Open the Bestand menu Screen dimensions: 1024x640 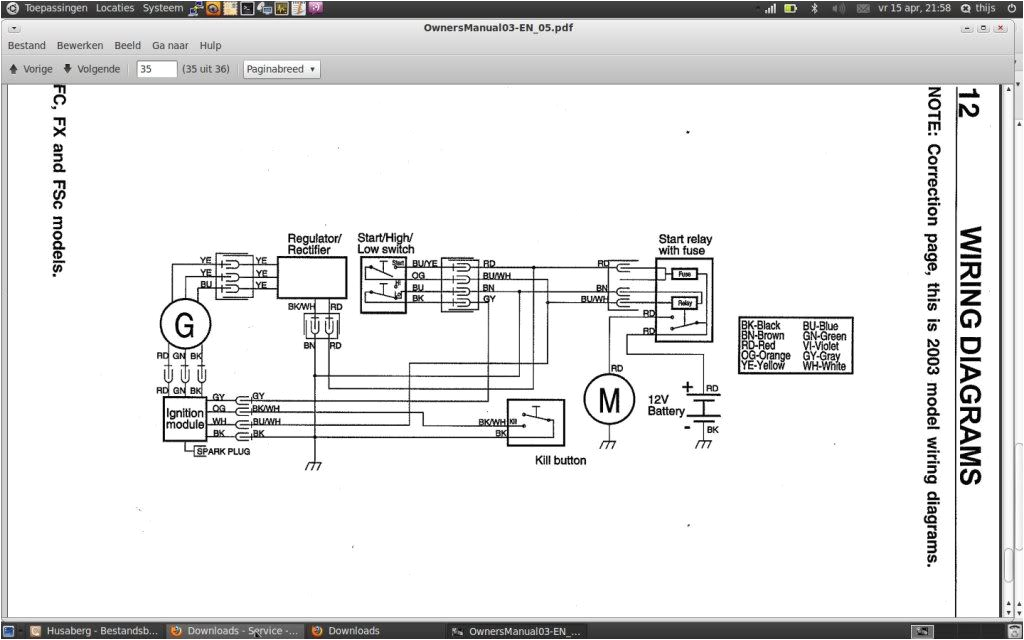pos(26,45)
